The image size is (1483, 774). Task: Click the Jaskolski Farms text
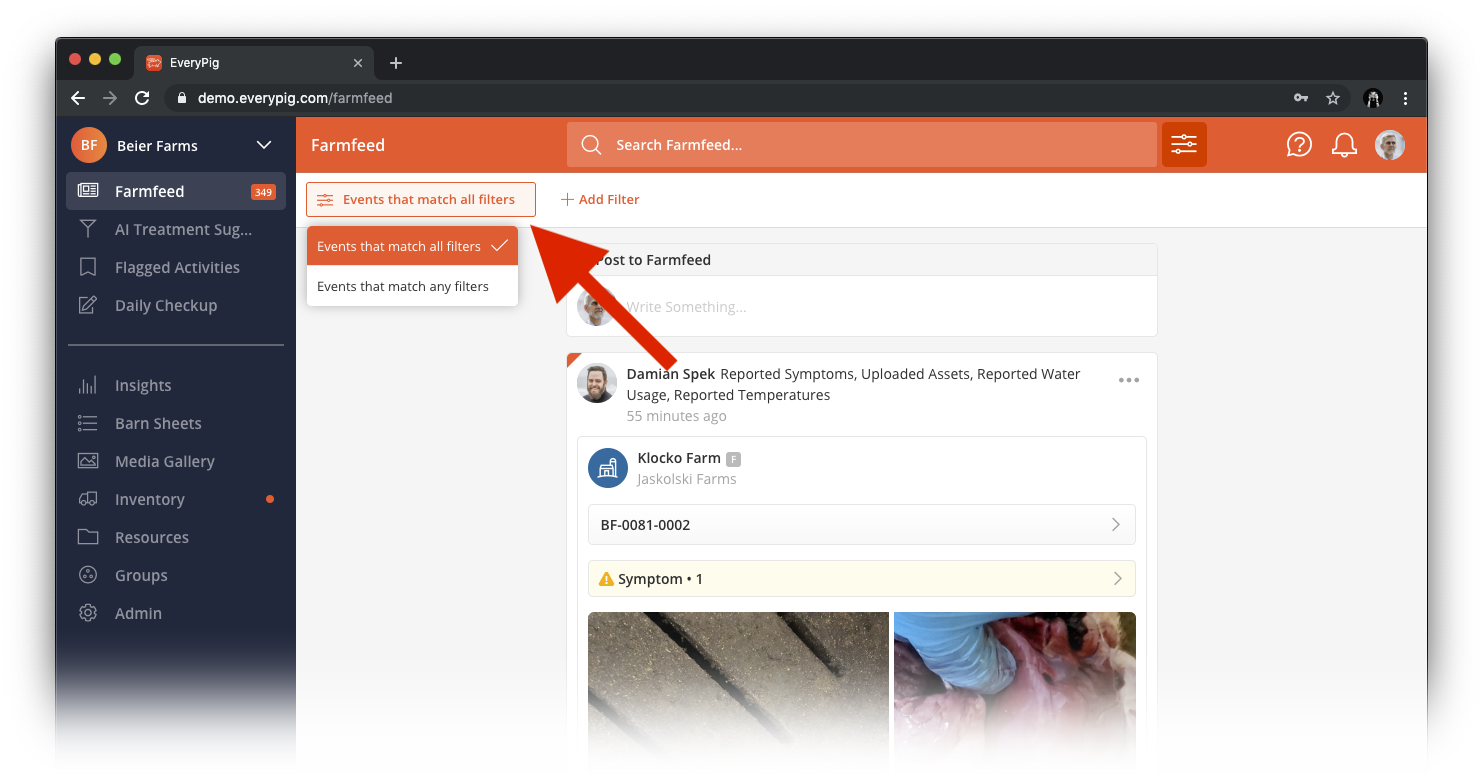click(x=687, y=479)
